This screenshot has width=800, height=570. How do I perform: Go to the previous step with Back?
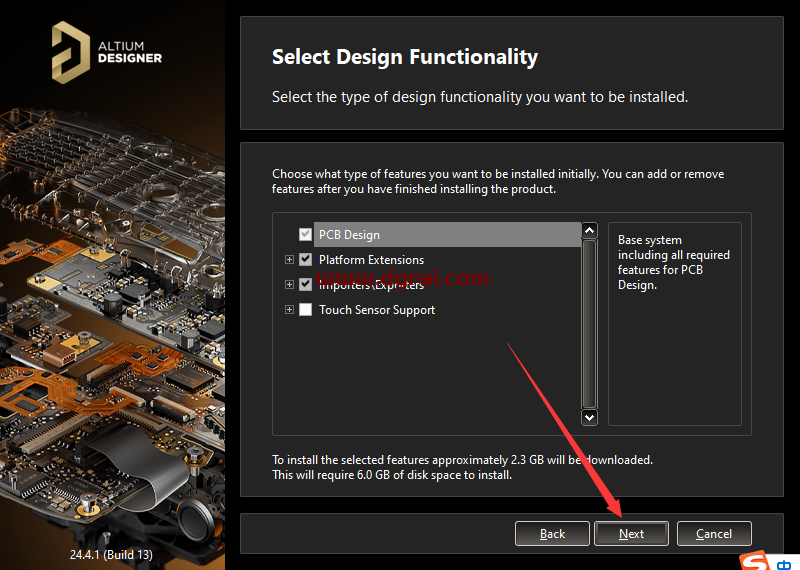point(552,534)
